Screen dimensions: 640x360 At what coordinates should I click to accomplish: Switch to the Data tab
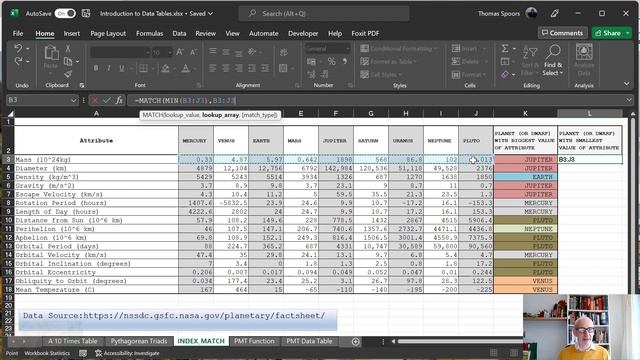pyautogui.click(x=179, y=33)
